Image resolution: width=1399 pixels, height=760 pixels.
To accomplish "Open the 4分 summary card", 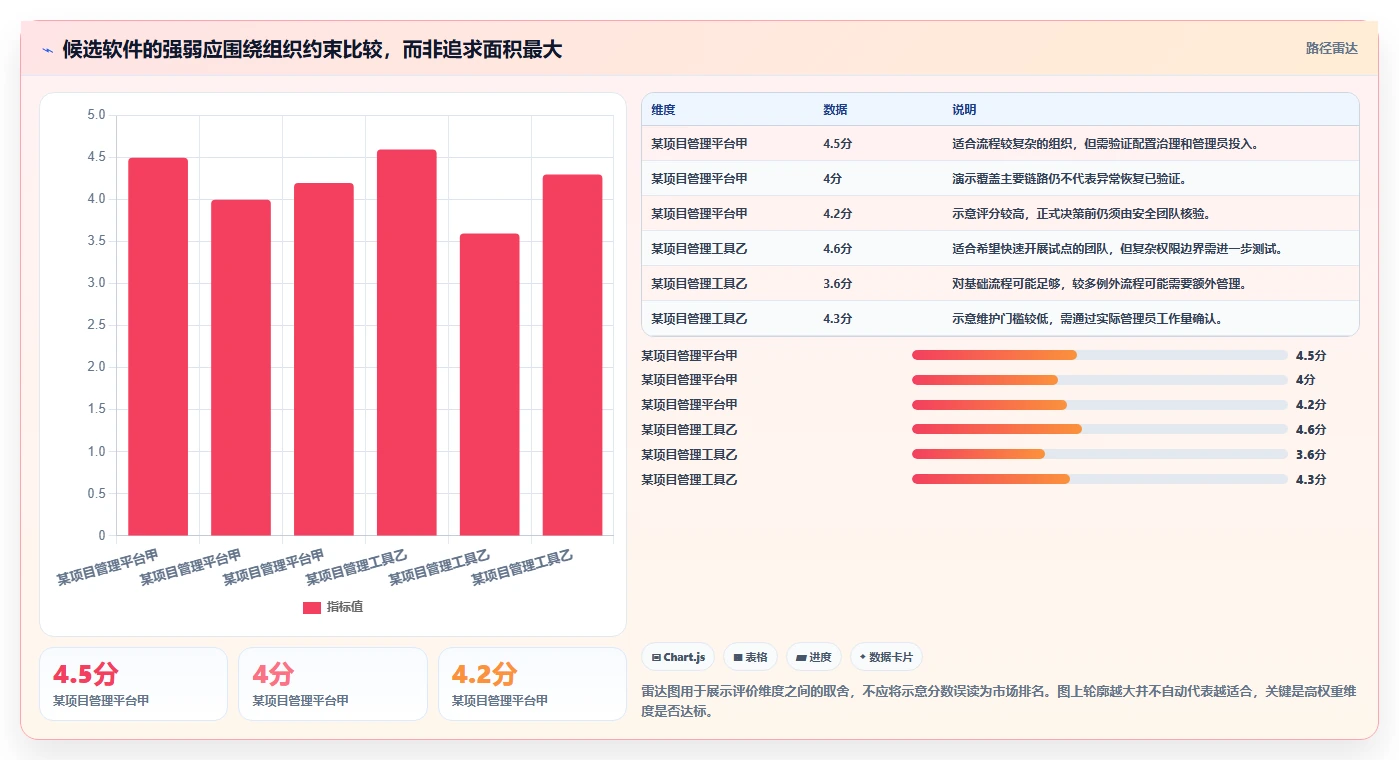I will coord(332,684).
